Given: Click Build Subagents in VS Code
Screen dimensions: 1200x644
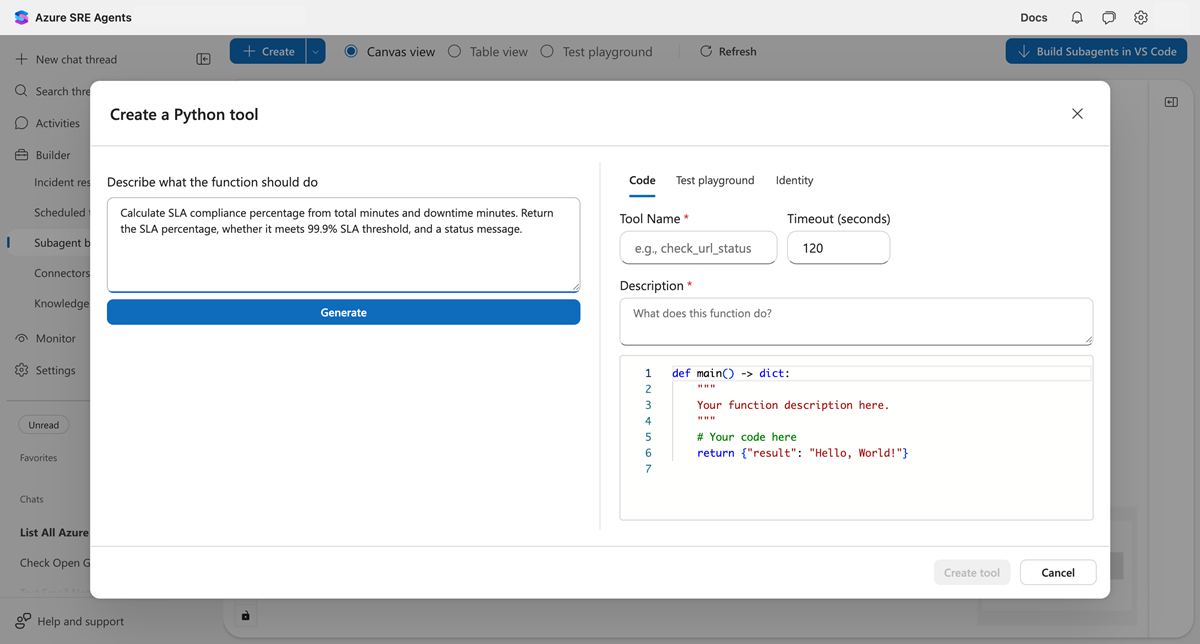Looking at the screenshot, I should [x=1096, y=51].
